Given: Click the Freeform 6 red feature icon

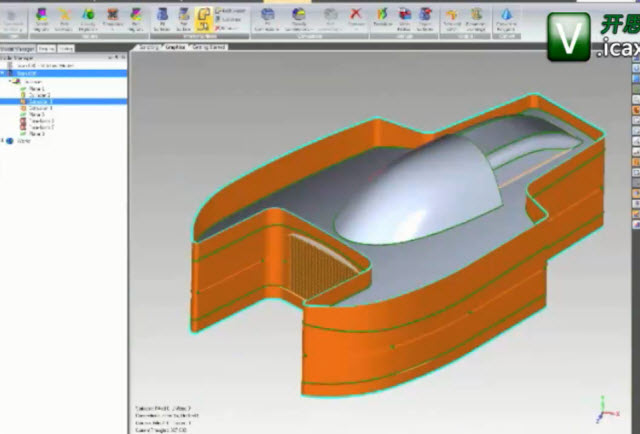Looking at the screenshot, I should click(22, 121).
